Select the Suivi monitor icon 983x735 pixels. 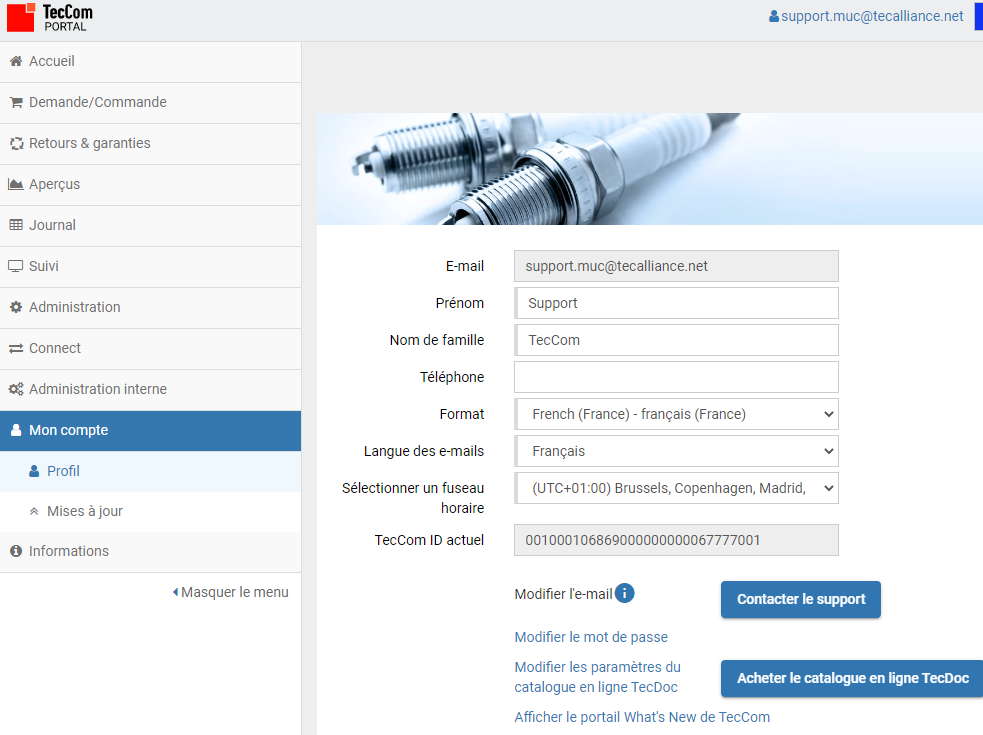click(15, 266)
